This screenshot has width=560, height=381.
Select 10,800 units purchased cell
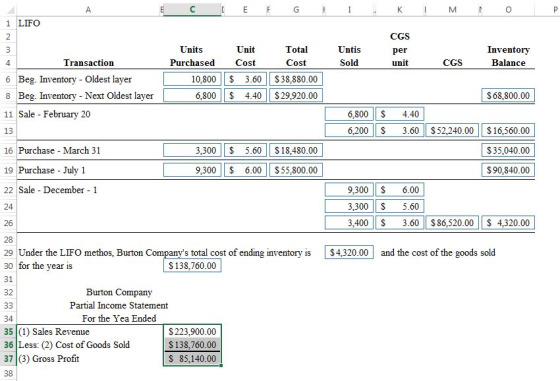pos(192,79)
